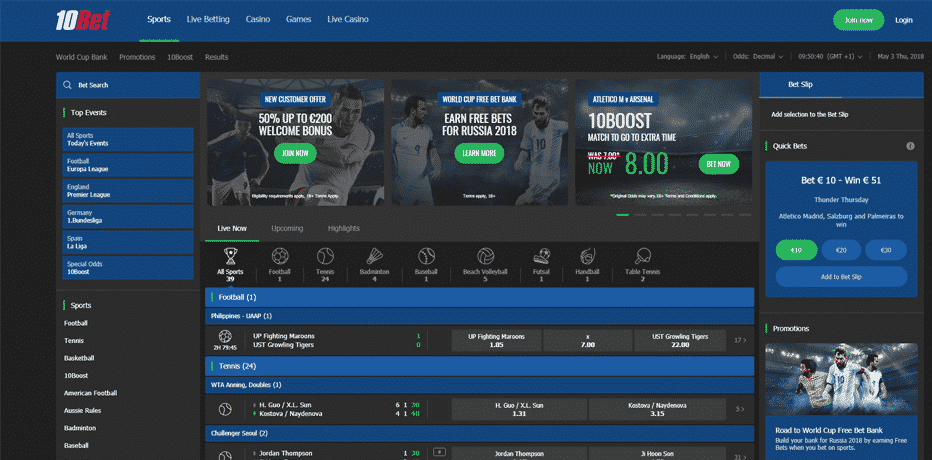932x460 pixels.
Task: Select Special Odds 10Boost top event
Action: pyautogui.click(x=128, y=267)
